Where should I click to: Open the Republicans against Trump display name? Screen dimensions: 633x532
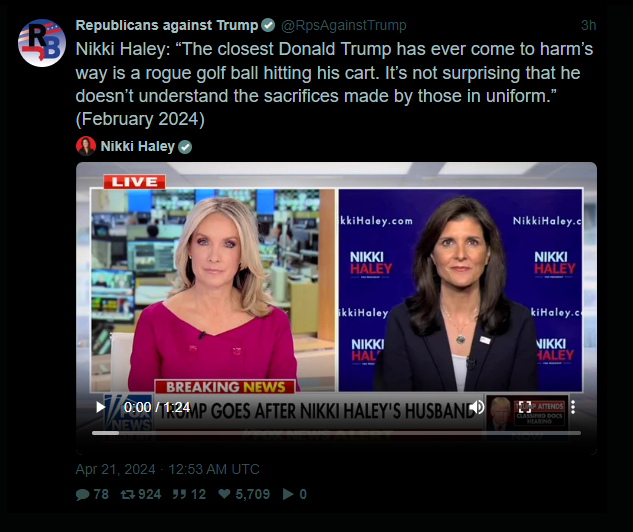(167, 25)
